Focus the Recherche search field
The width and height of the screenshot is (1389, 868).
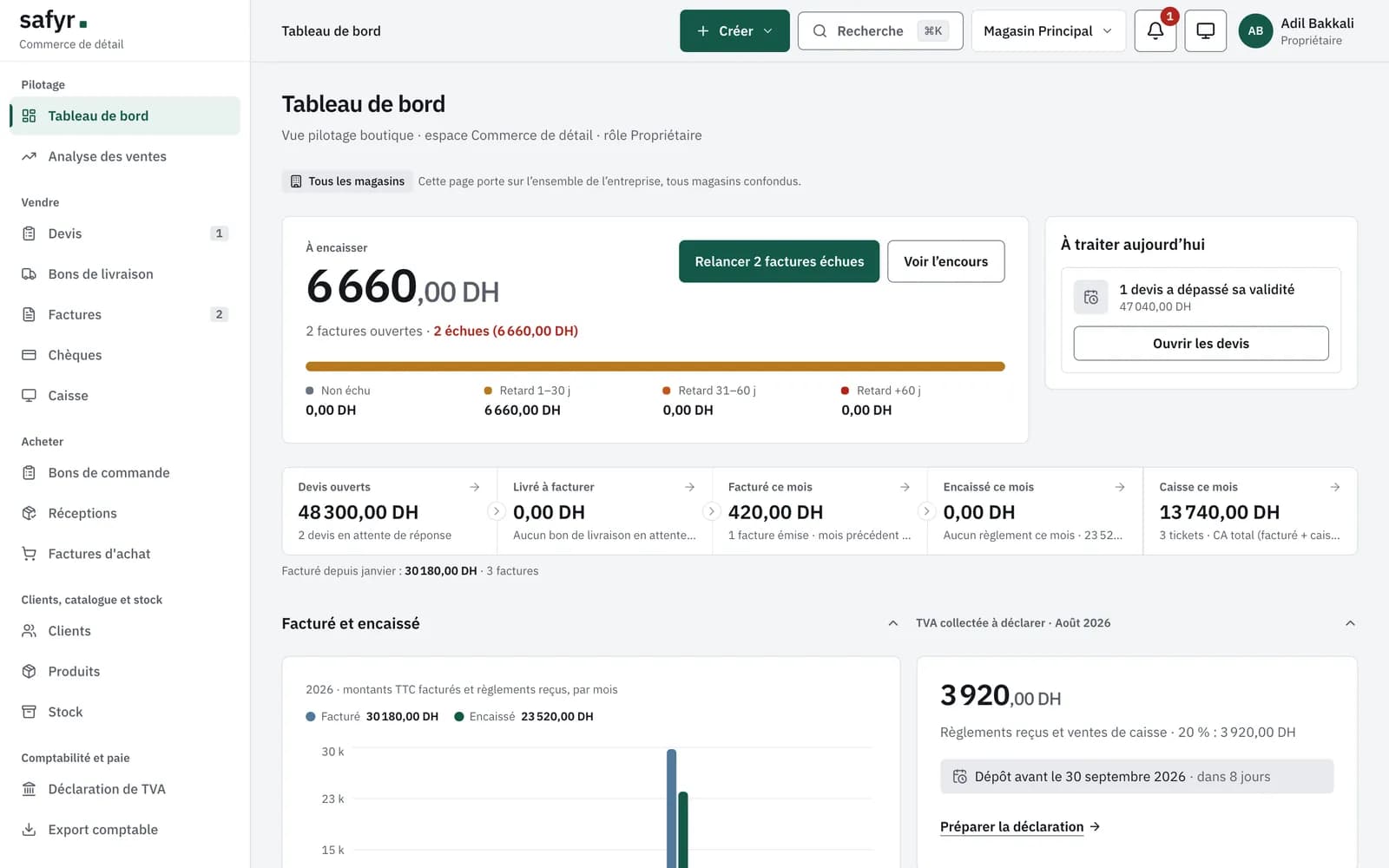(880, 31)
